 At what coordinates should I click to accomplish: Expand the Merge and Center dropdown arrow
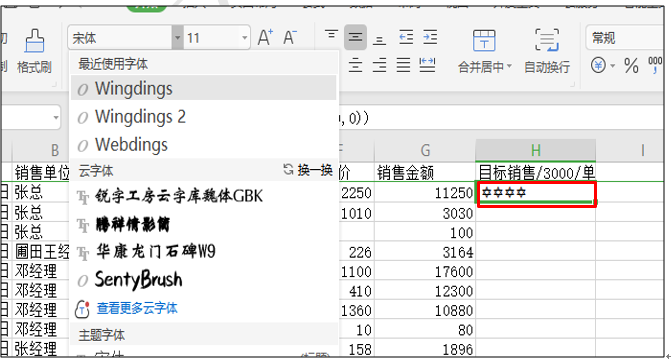[x=509, y=66]
